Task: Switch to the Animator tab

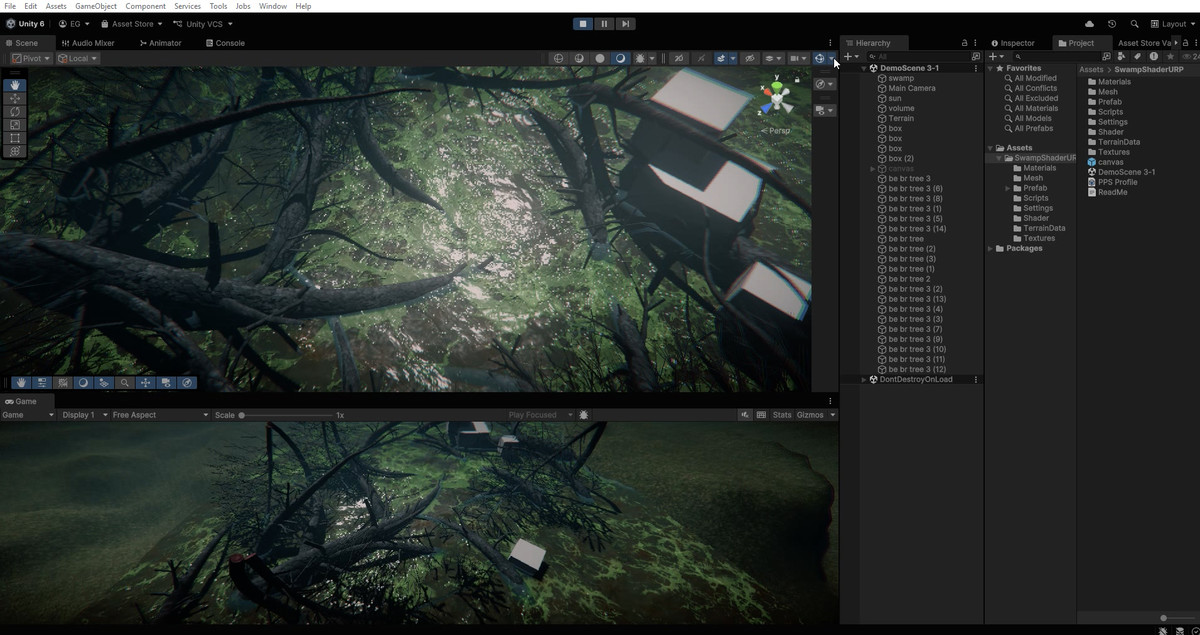Action: tap(160, 43)
